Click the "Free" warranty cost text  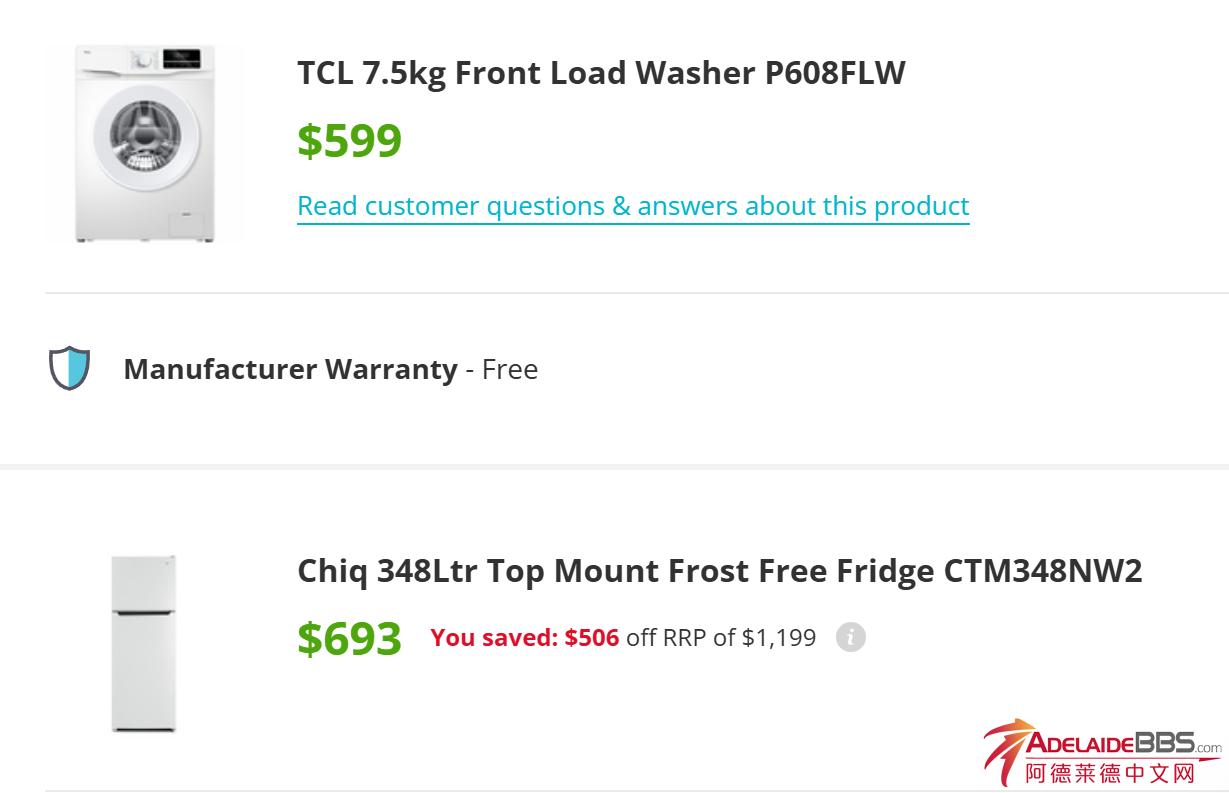[x=510, y=369]
